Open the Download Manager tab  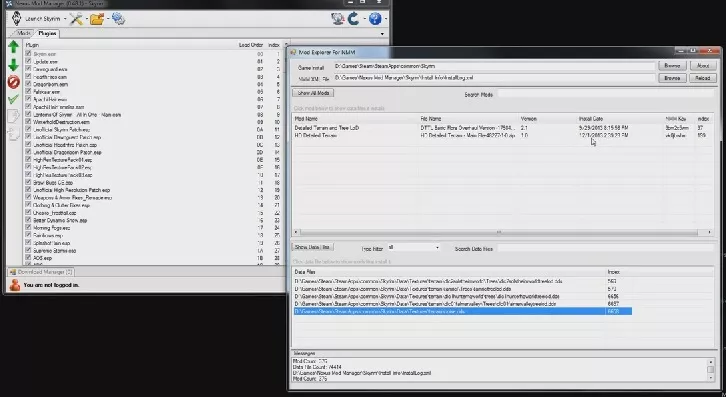(x=41, y=272)
